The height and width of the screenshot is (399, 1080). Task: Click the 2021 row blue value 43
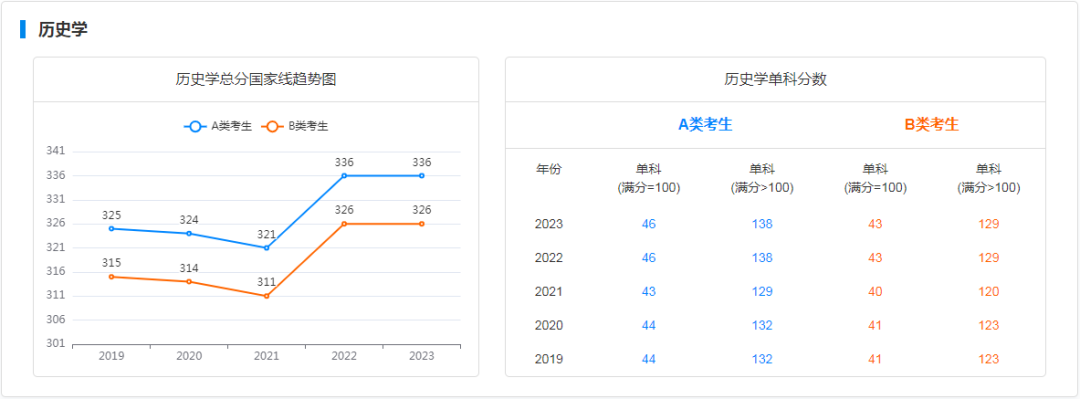pyautogui.click(x=649, y=291)
